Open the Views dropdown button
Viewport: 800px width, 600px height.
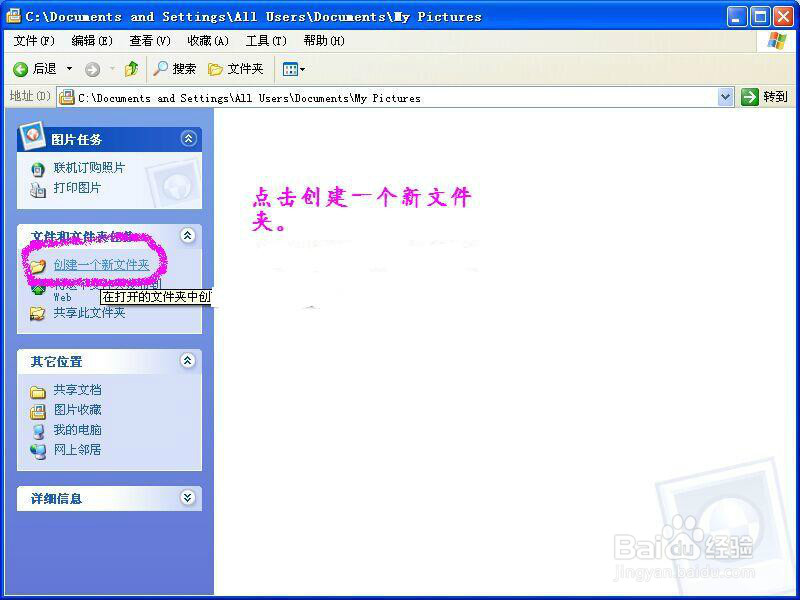pyautogui.click(x=293, y=69)
